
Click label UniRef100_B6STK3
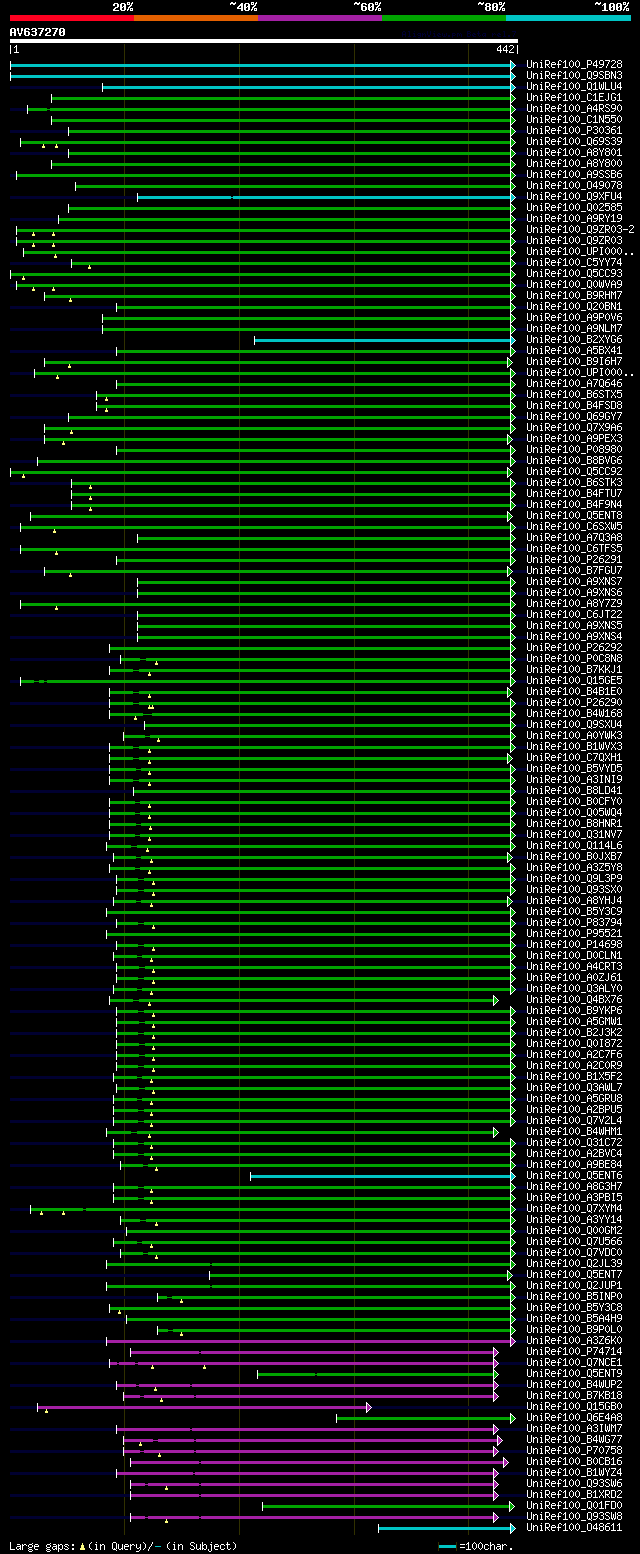click(574, 483)
